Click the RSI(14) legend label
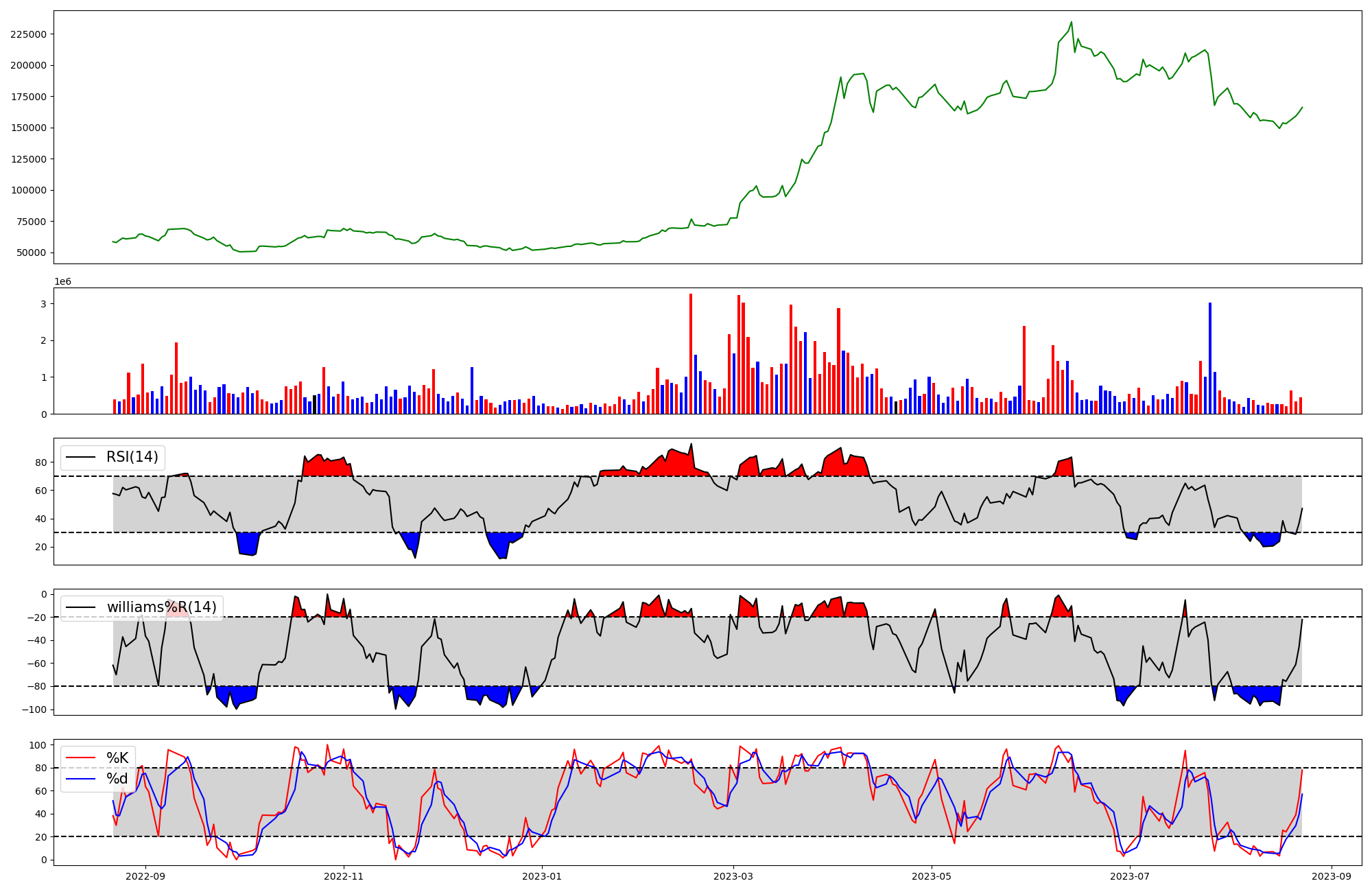Viewport: 1372px width, 892px height. coord(132,457)
